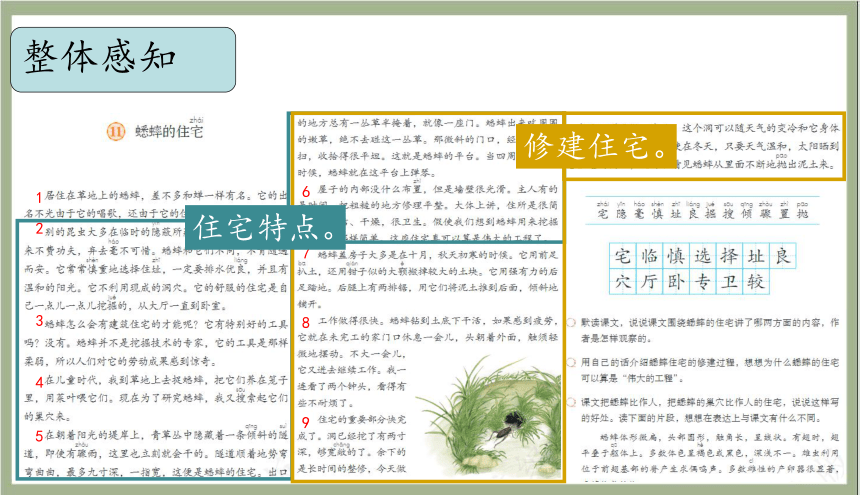Select the 慎 cell in the writing grid
The width and height of the screenshot is (860, 495).
676,256
